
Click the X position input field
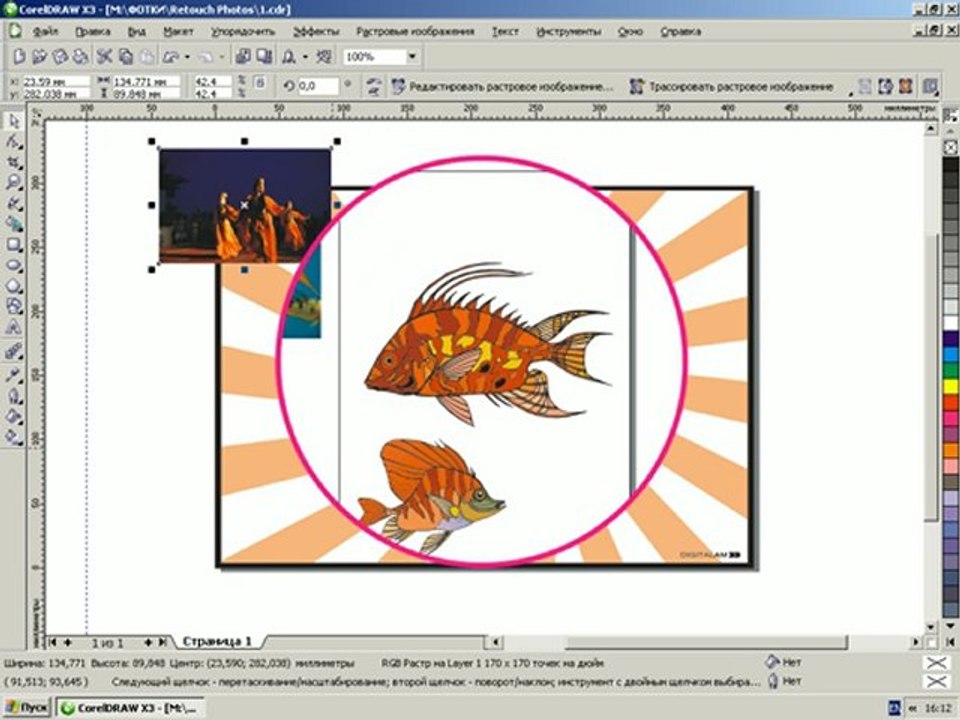point(56,81)
